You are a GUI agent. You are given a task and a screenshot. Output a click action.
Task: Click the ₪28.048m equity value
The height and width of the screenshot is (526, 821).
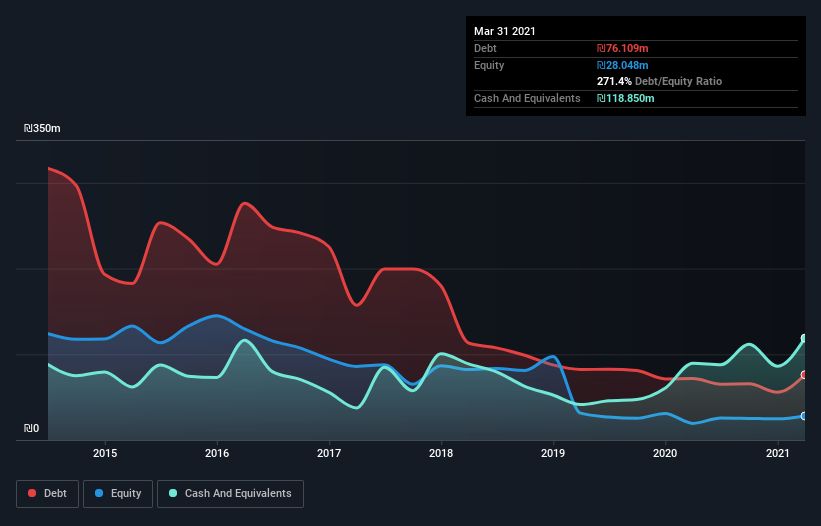(x=623, y=65)
